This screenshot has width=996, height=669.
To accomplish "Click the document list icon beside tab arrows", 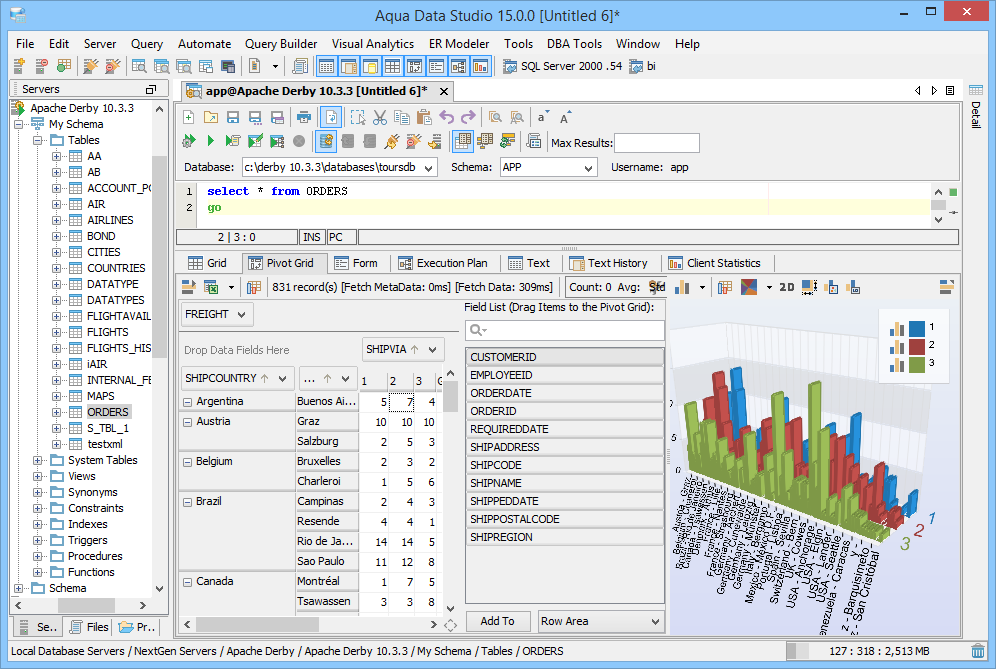I will [x=950, y=90].
